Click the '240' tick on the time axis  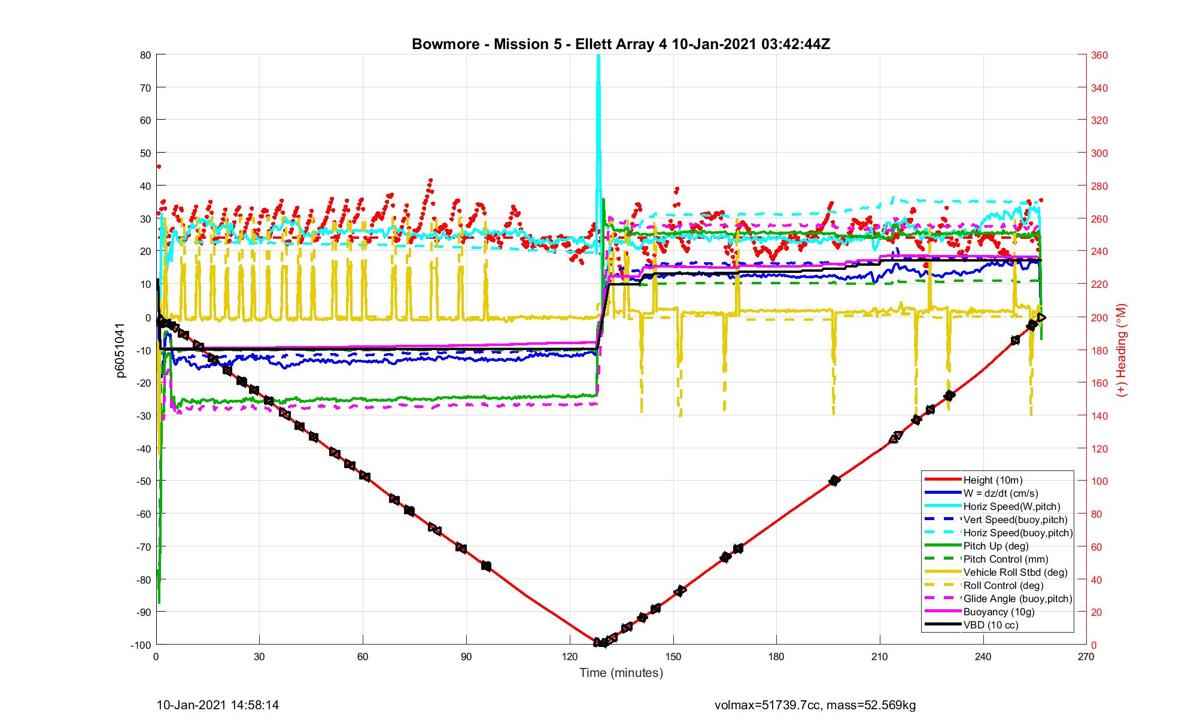click(x=983, y=657)
